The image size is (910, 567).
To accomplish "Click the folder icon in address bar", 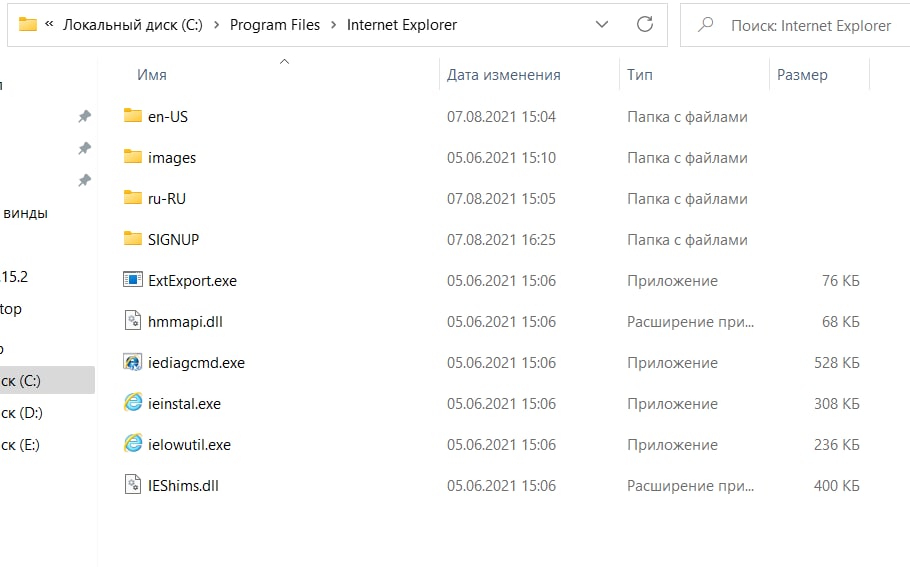I will point(28,24).
